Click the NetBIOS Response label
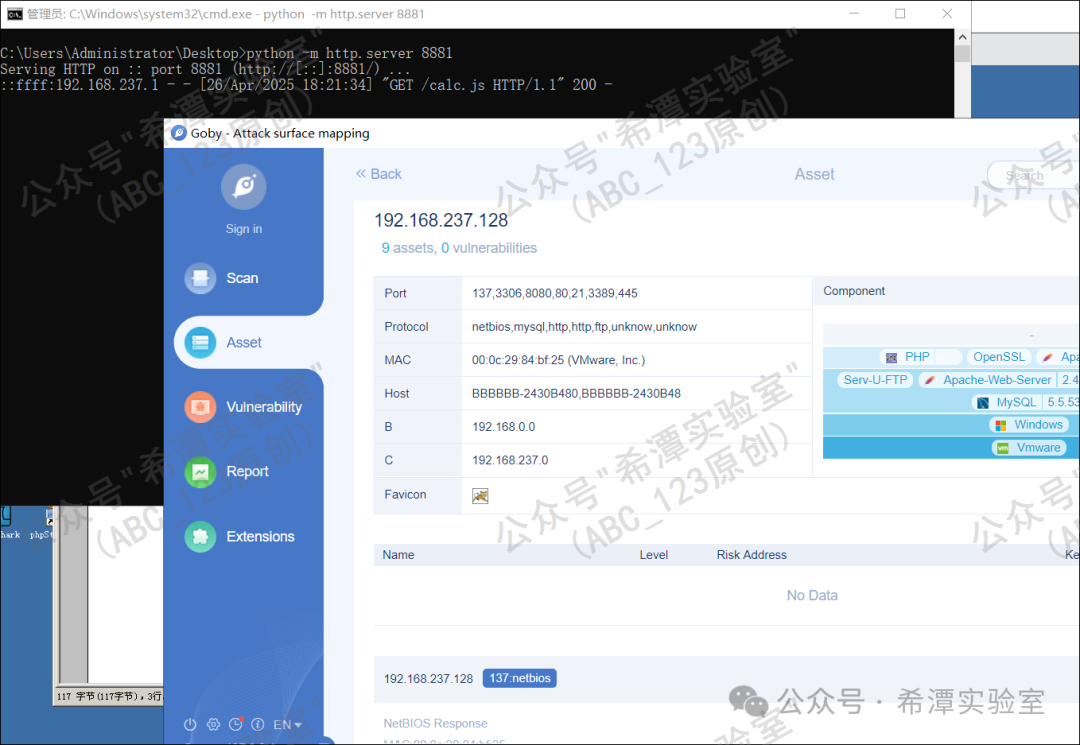Image resolution: width=1080 pixels, height=745 pixels. tap(435, 724)
